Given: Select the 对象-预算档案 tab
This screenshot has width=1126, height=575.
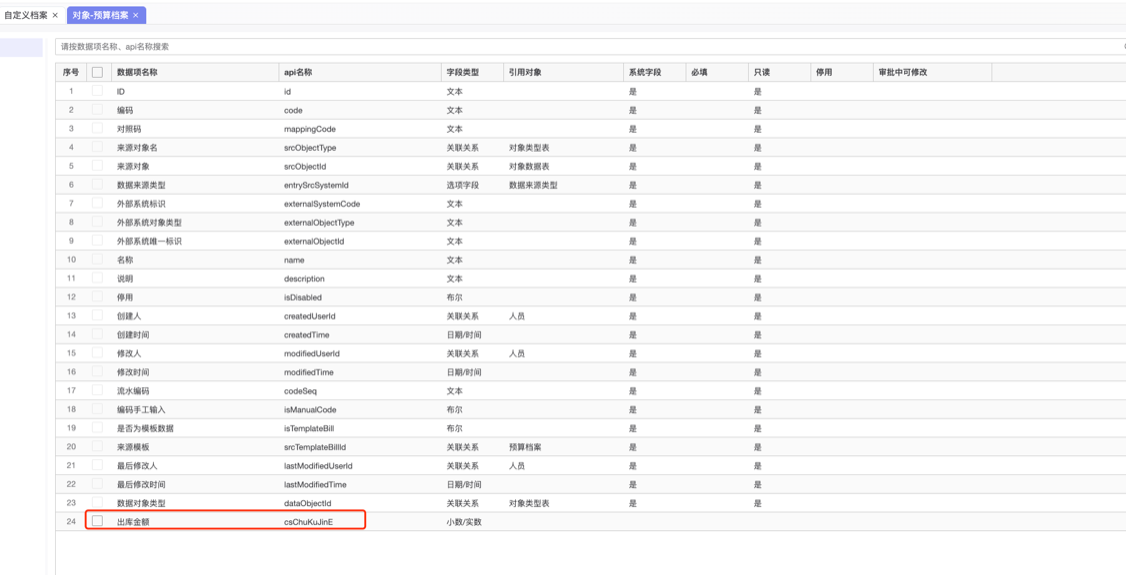Looking at the screenshot, I should click(100, 16).
